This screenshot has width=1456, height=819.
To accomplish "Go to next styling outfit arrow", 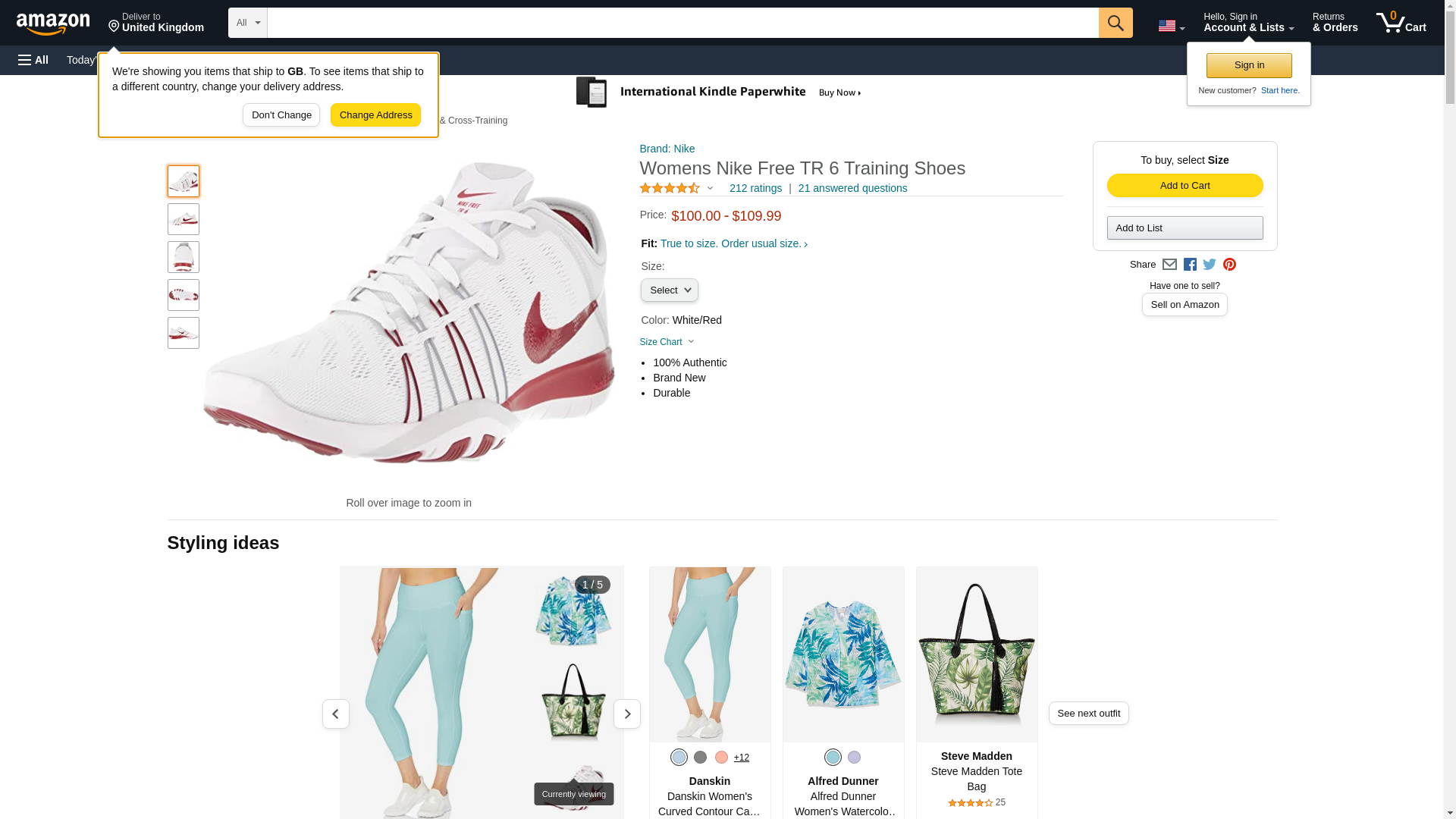I will pyautogui.click(x=626, y=714).
